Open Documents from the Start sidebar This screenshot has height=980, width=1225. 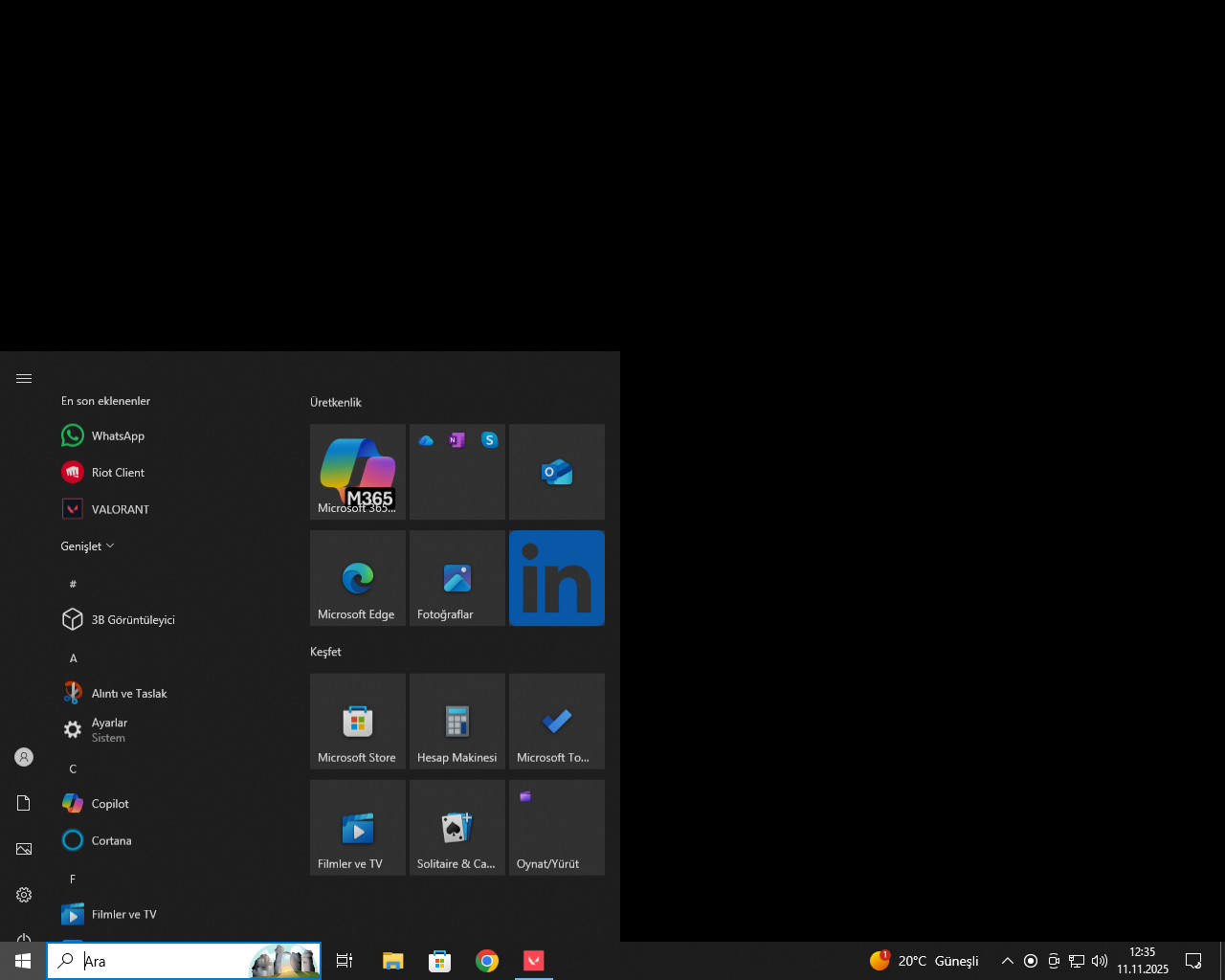[24, 803]
